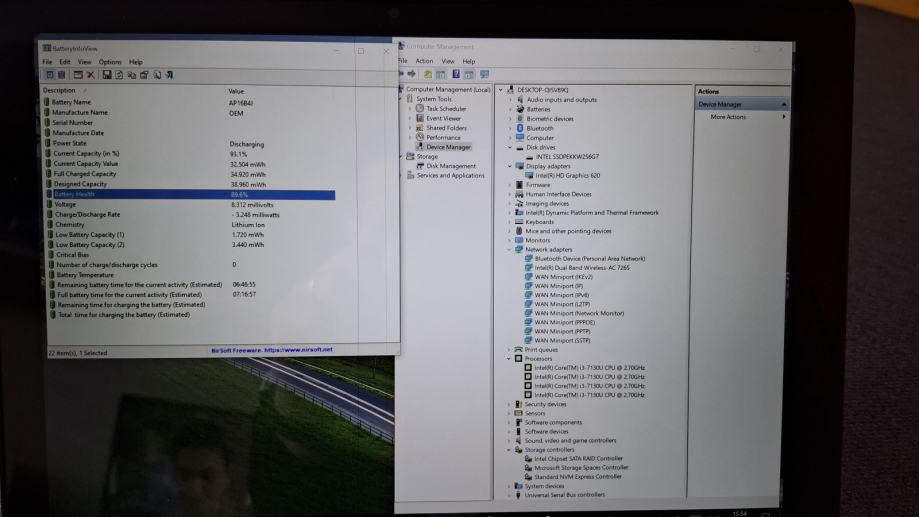Image resolution: width=919 pixels, height=517 pixels.
Task: Click the blue Help question-mark icon in Computer Management toolbar
Action: (x=456, y=74)
